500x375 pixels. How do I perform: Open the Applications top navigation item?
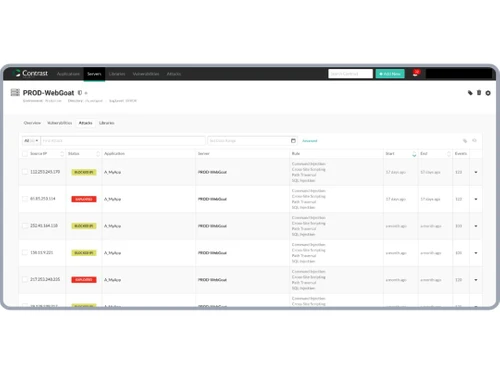click(68, 74)
